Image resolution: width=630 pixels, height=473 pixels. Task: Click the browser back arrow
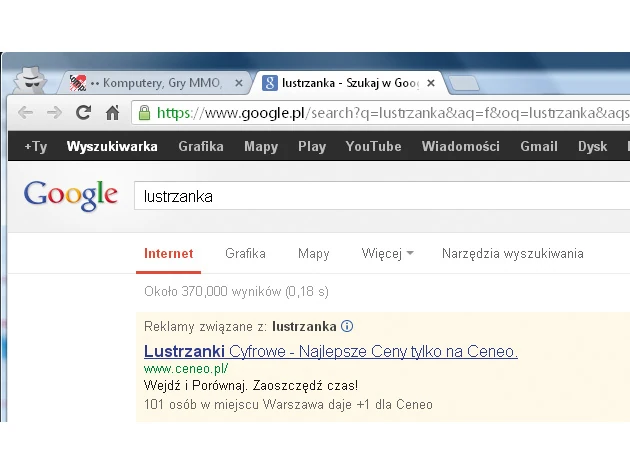pyautogui.click(x=25, y=113)
